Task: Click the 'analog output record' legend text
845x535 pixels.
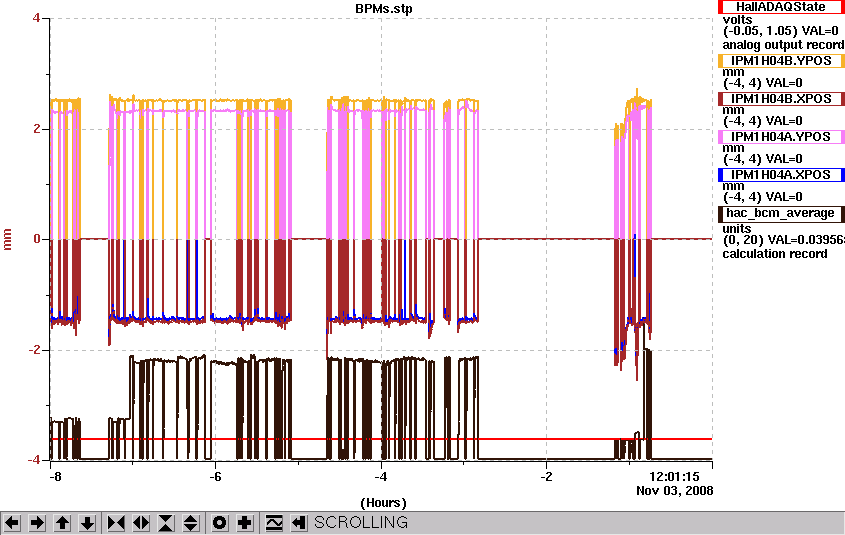Action: tap(783, 45)
